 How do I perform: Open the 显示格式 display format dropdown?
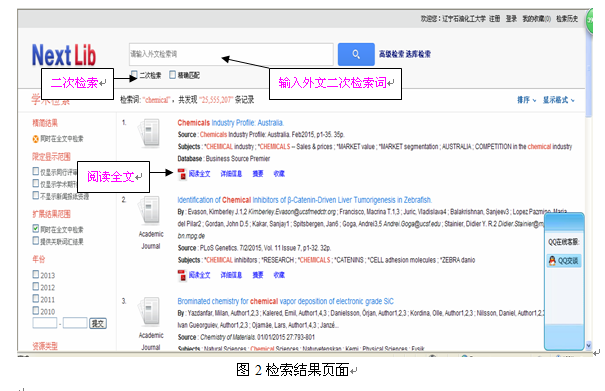(x=559, y=100)
